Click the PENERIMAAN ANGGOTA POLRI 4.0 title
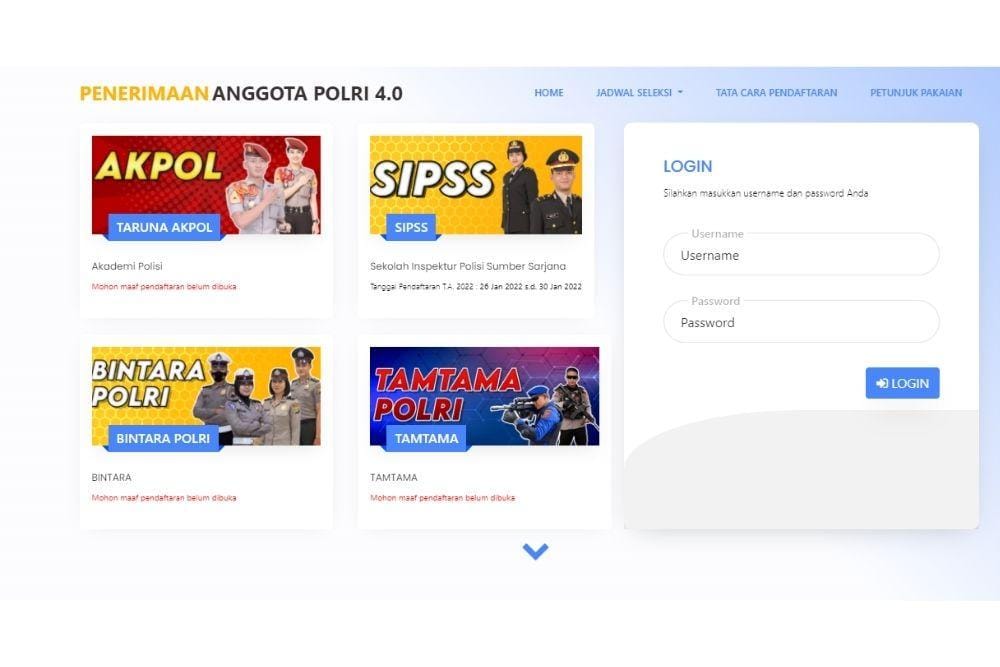Screen dimensions: 1000x667 click(x=241, y=94)
